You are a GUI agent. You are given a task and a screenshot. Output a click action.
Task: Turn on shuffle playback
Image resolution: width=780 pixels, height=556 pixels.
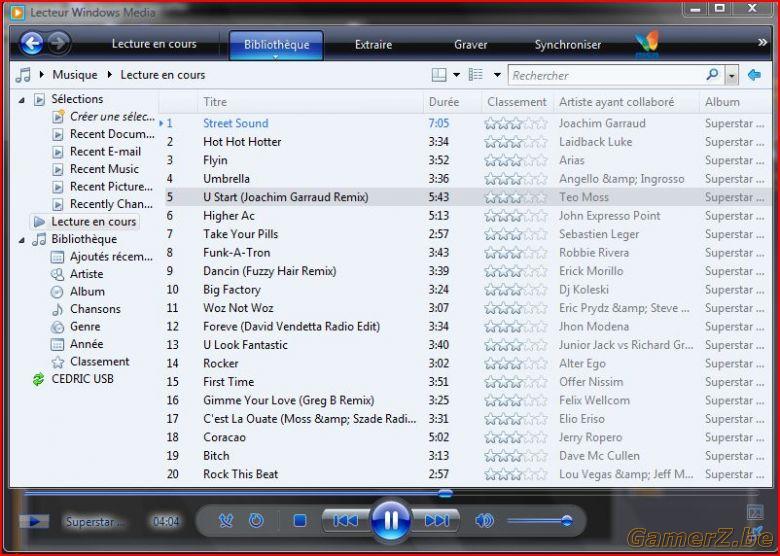click(x=226, y=521)
